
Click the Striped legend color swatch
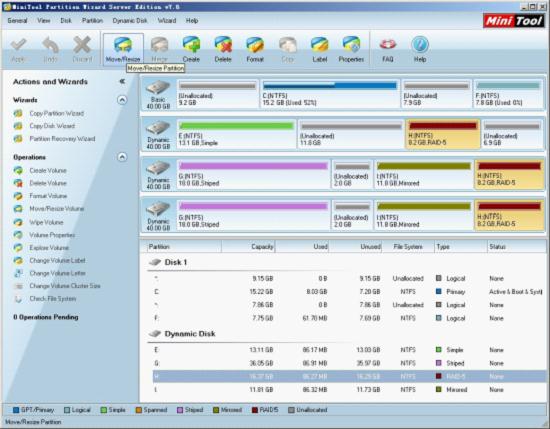pos(180,410)
